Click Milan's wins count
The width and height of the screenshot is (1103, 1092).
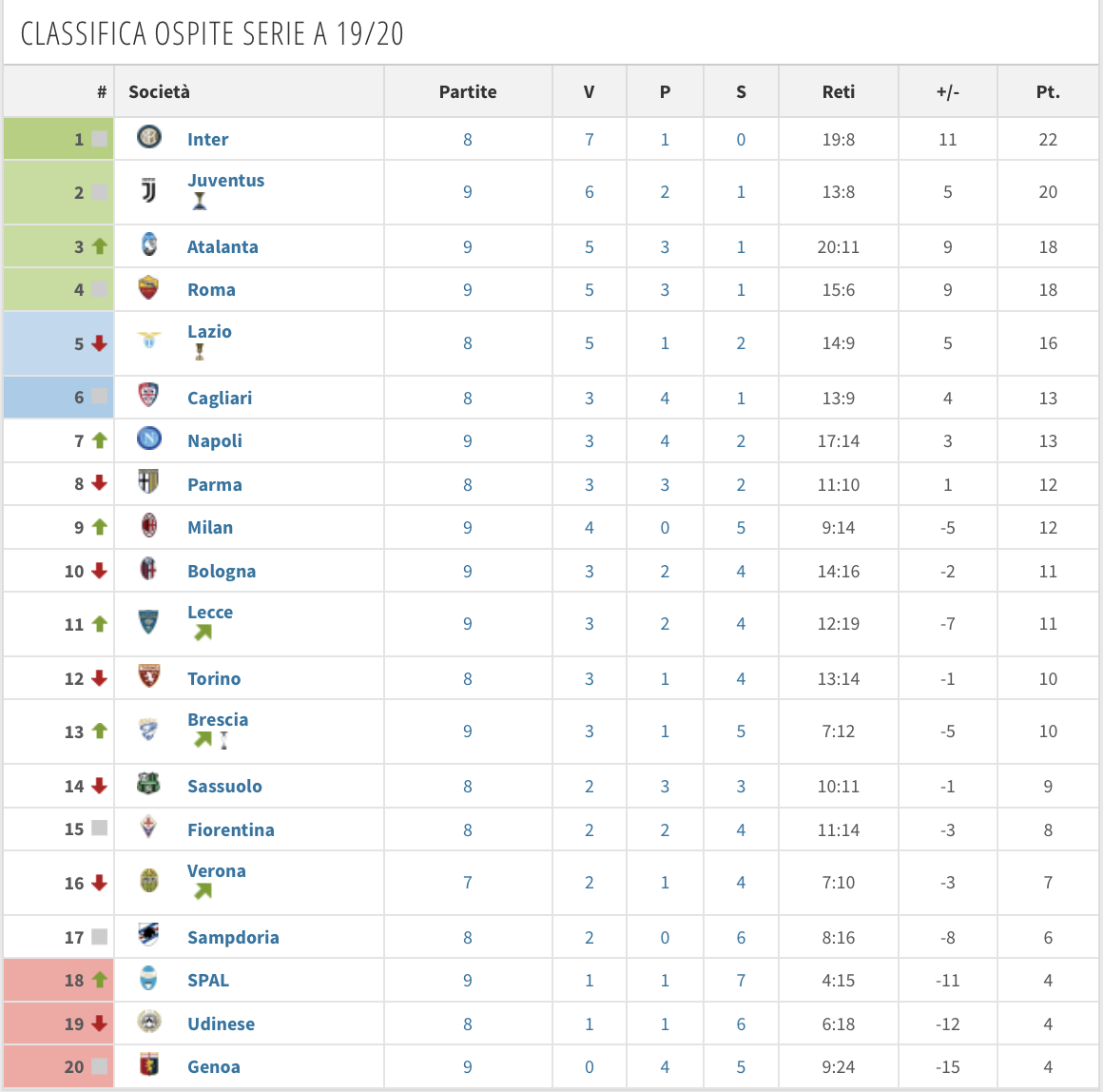click(590, 528)
